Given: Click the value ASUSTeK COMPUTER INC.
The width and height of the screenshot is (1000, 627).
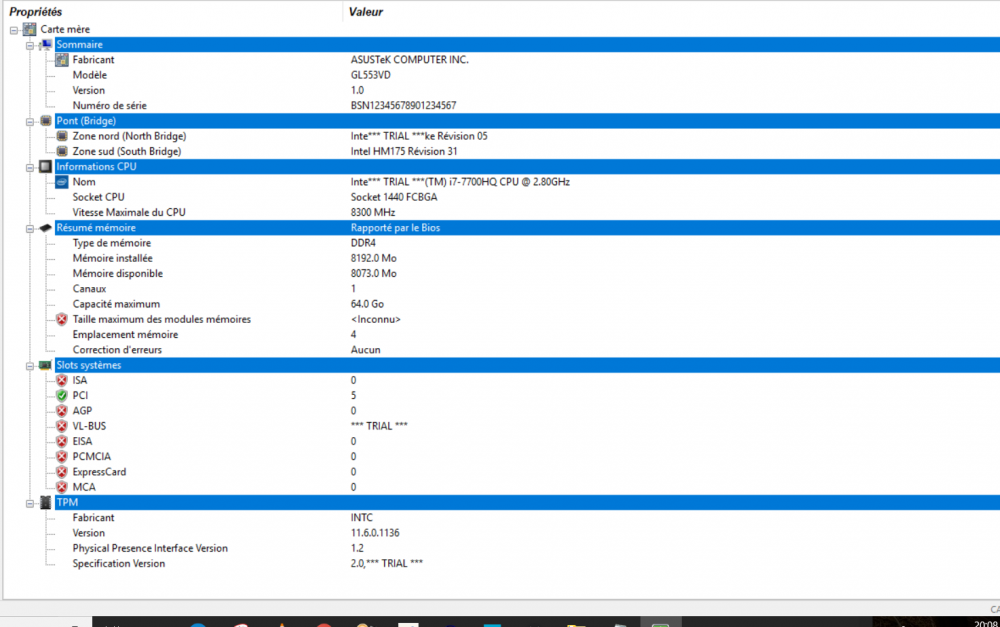Looking at the screenshot, I should click(x=409, y=60).
